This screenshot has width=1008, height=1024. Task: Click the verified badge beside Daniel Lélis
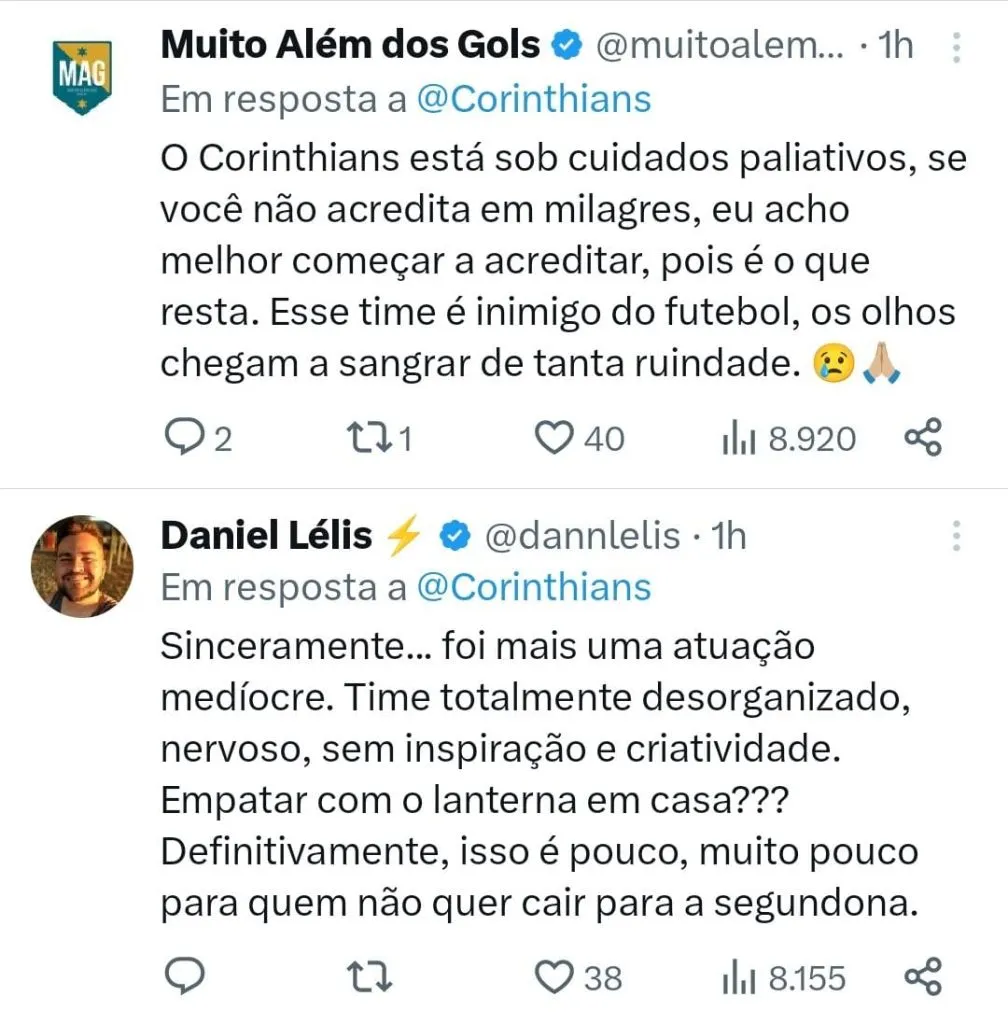[455, 537]
